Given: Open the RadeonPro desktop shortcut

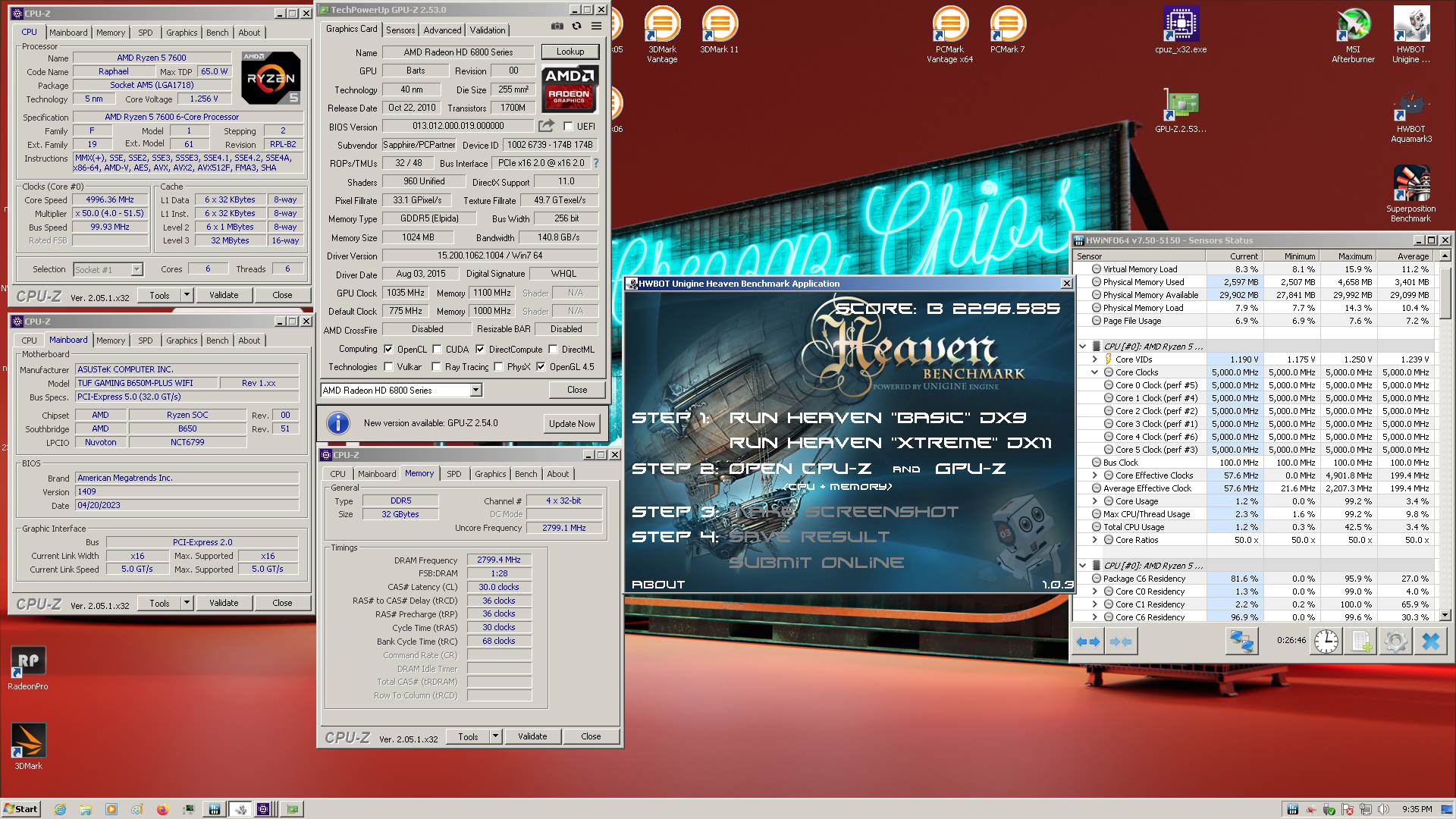Looking at the screenshot, I should pyautogui.click(x=28, y=668).
